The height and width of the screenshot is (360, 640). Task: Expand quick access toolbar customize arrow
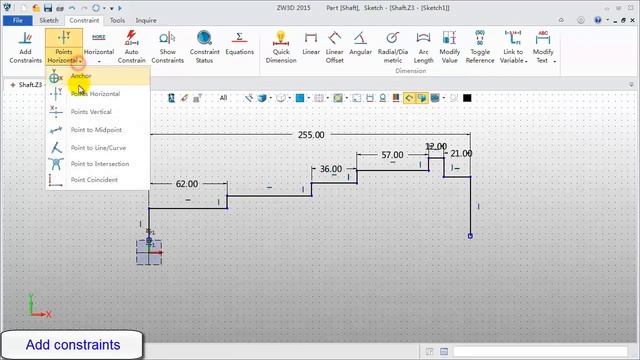[111, 8]
